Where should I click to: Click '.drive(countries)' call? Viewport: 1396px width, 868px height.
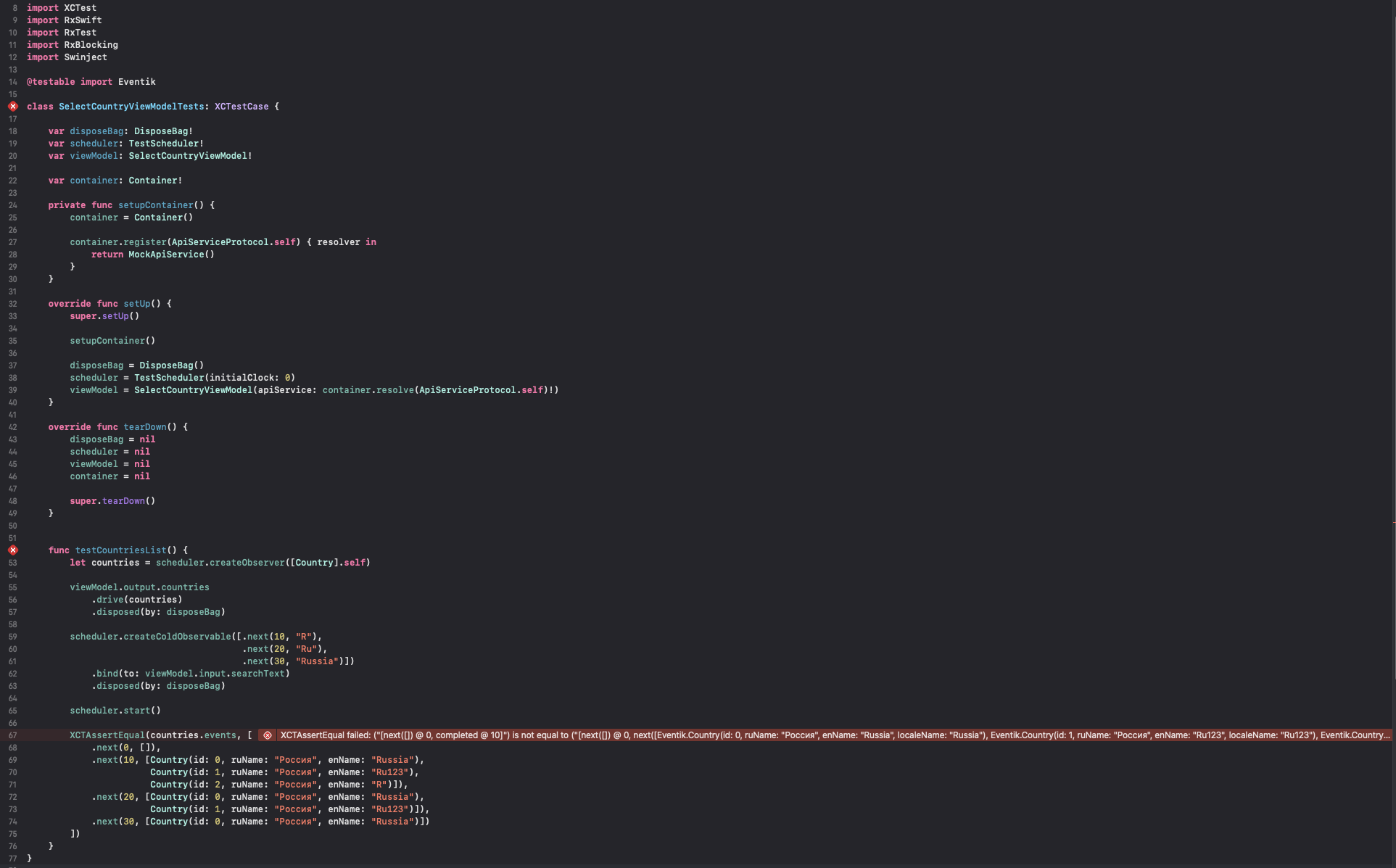click(137, 600)
